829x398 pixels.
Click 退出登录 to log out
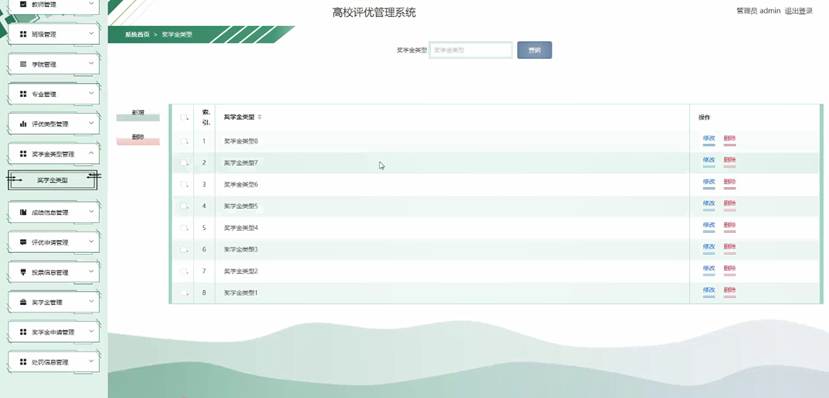click(798, 11)
